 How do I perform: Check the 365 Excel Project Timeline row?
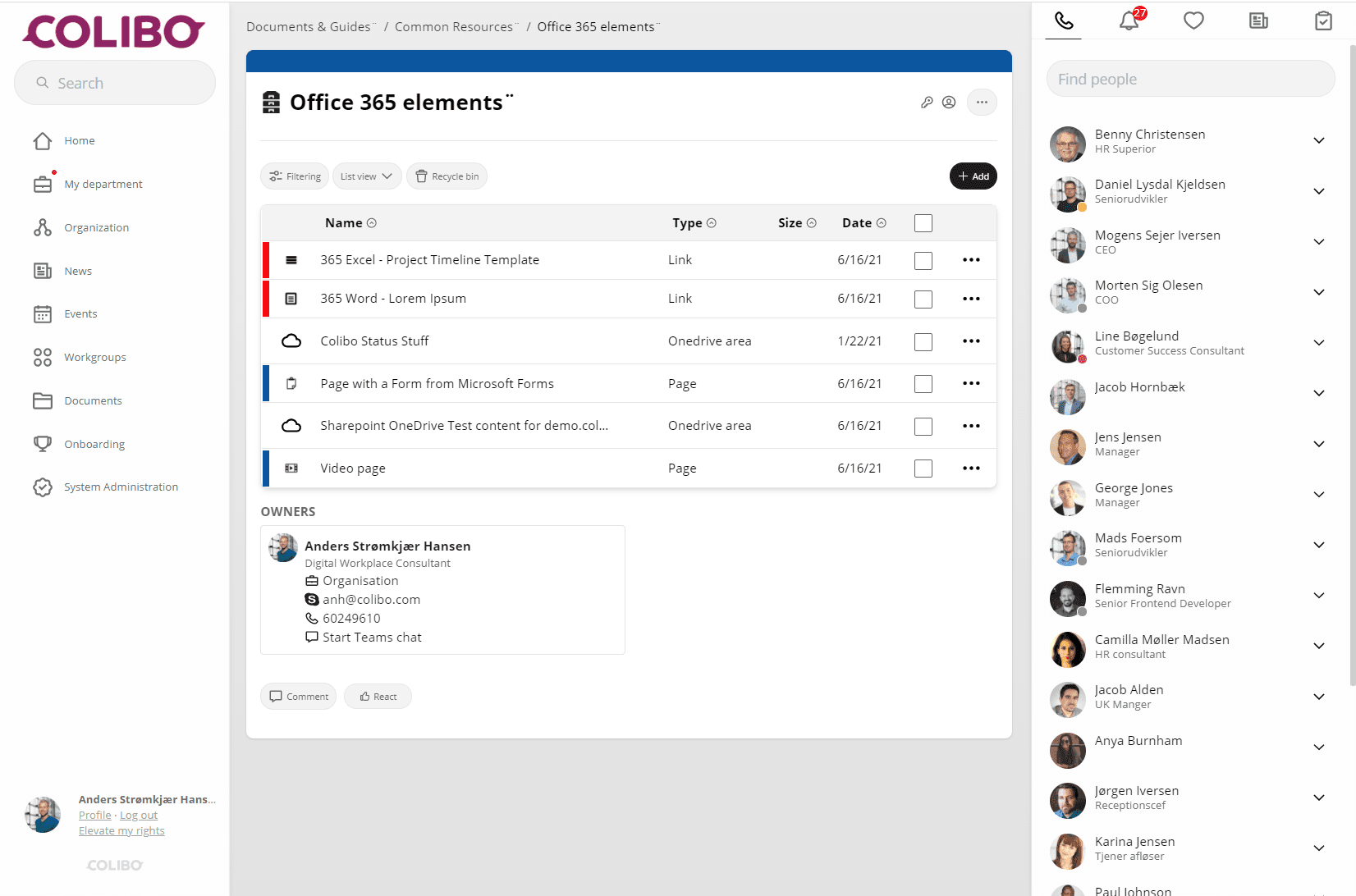click(923, 261)
